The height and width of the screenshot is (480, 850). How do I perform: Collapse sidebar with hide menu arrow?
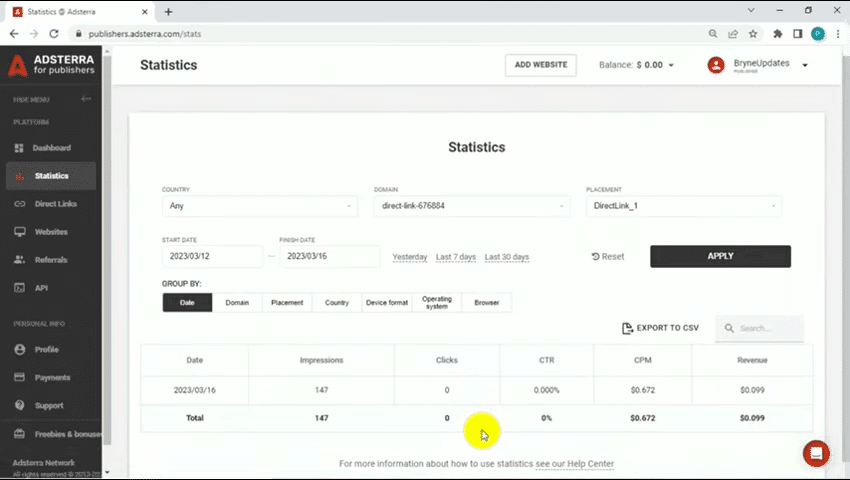pos(86,99)
